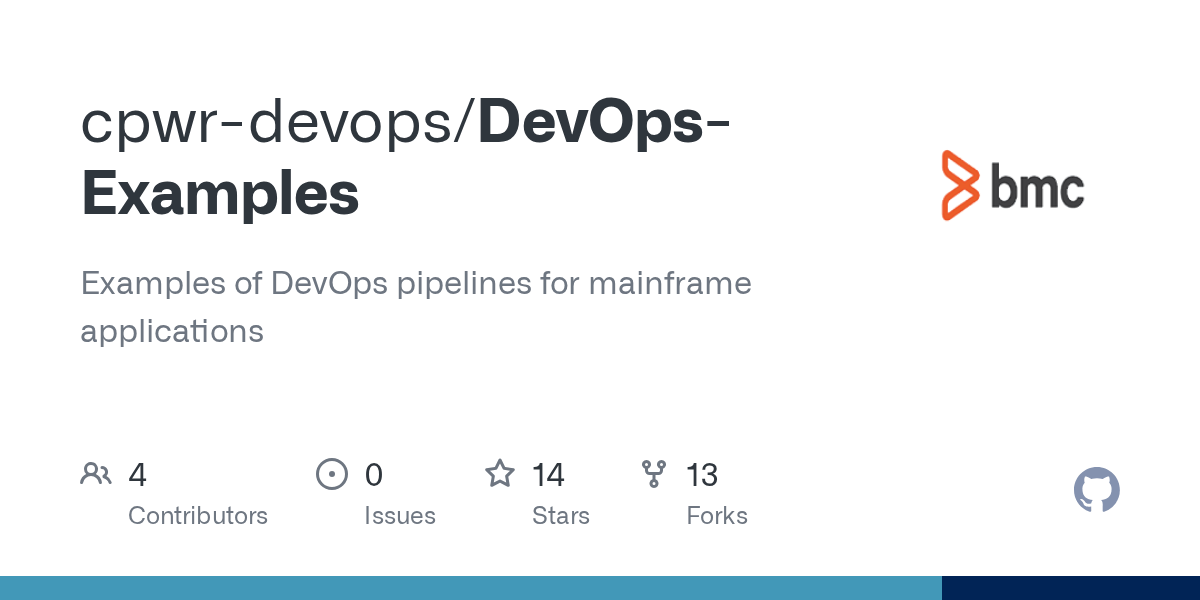Click the issues circle icon
Screen dimensions: 1200x600
(x=331, y=474)
